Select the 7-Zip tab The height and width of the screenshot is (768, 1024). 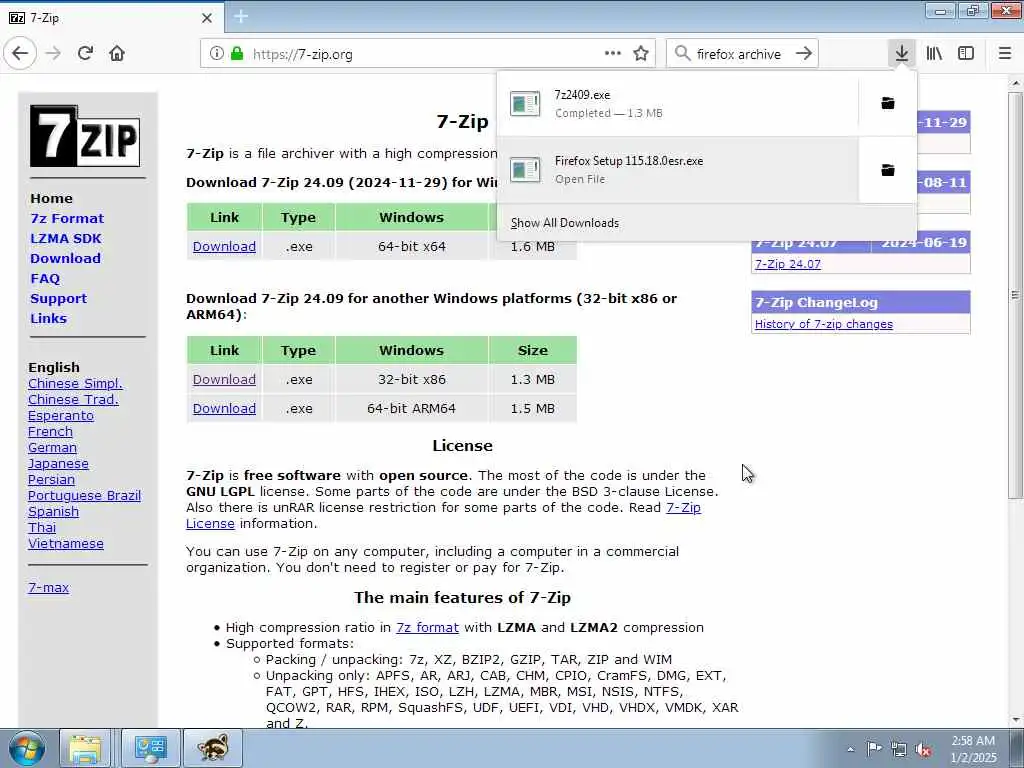pos(112,18)
